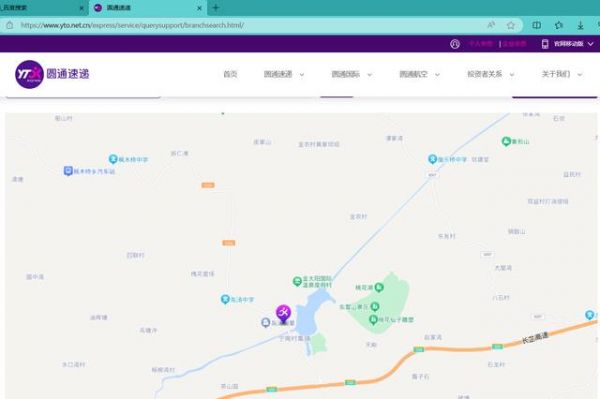Expand the 圆通国际 navigation dropdown
This screenshot has height=399, width=600.
pos(352,74)
